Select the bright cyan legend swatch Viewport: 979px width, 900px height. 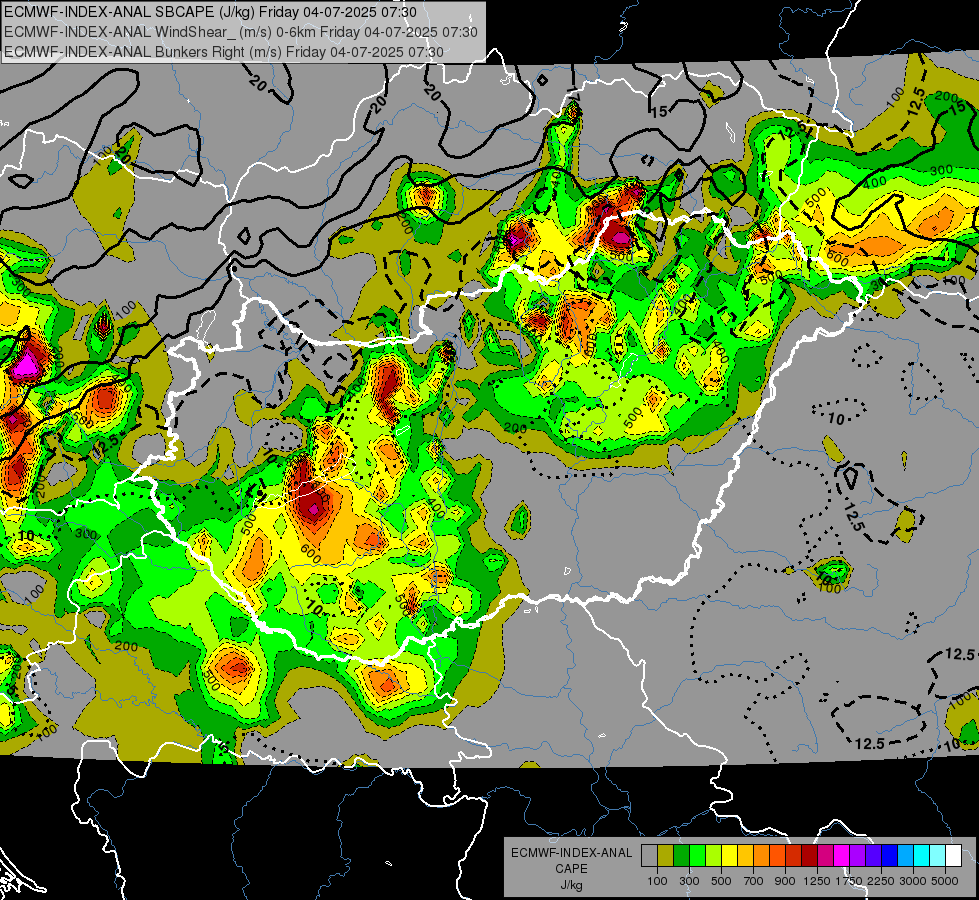(922, 855)
